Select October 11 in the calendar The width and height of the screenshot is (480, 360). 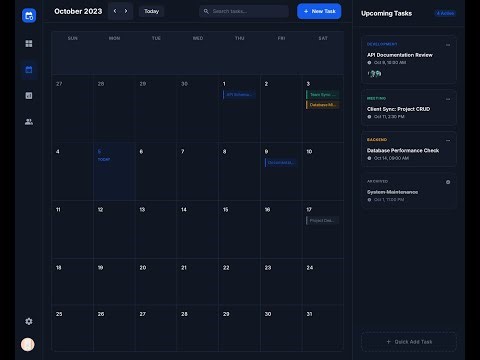click(x=73, y=229)
